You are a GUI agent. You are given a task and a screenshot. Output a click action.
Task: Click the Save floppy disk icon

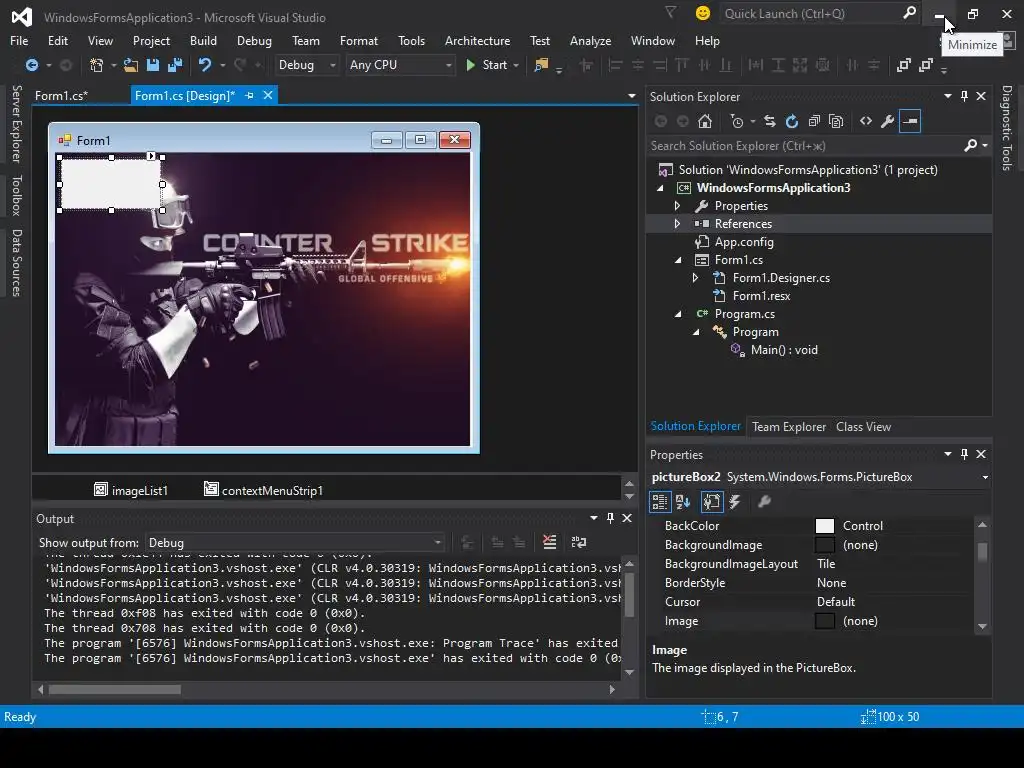[153, 65]
